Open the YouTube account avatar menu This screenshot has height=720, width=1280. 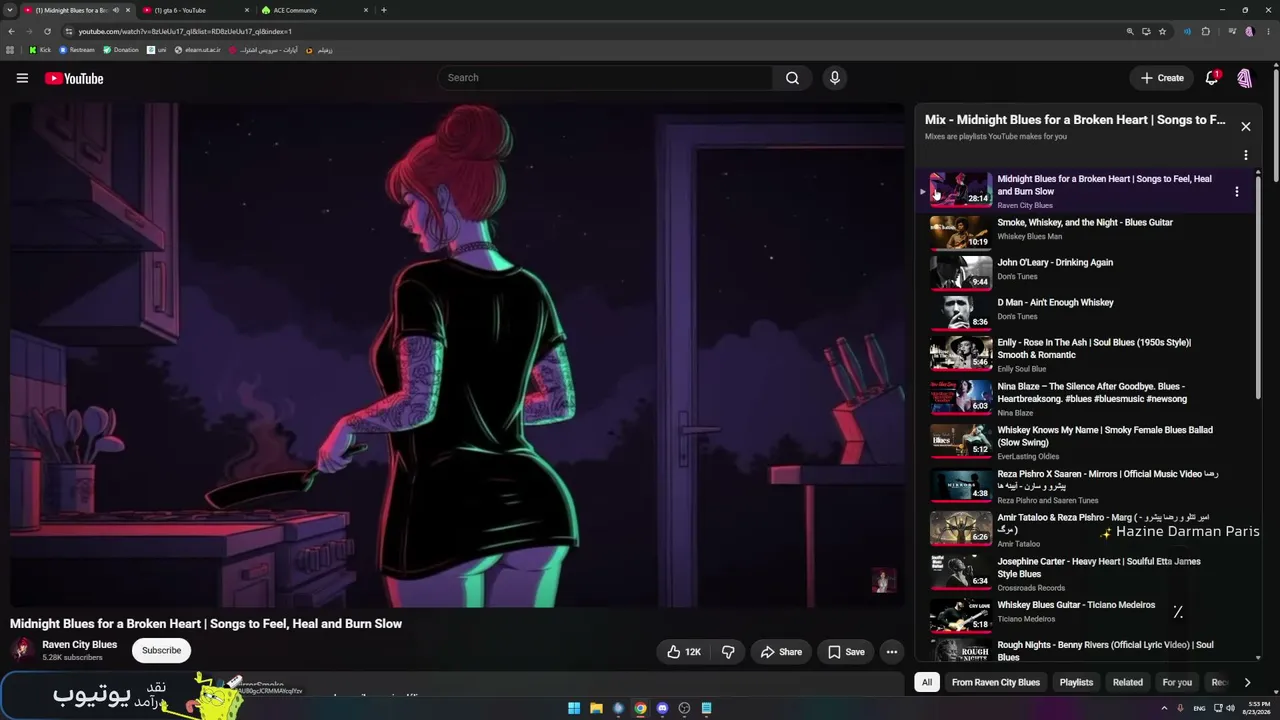[x=1245, y=78]
